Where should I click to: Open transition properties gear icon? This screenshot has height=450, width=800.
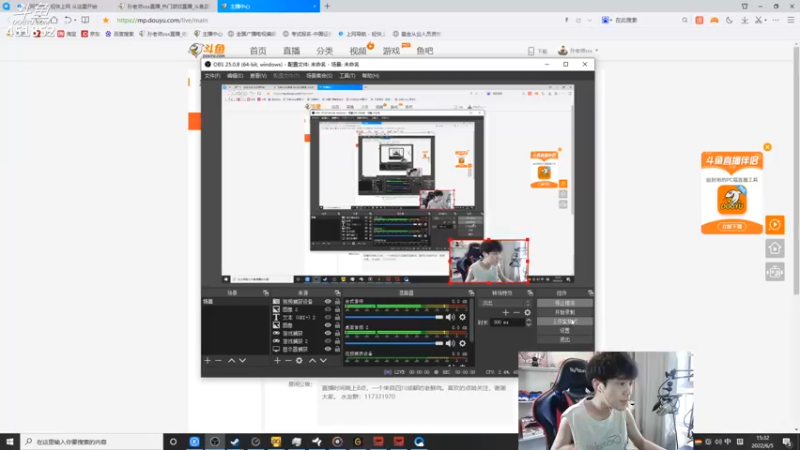pos(528,312)
